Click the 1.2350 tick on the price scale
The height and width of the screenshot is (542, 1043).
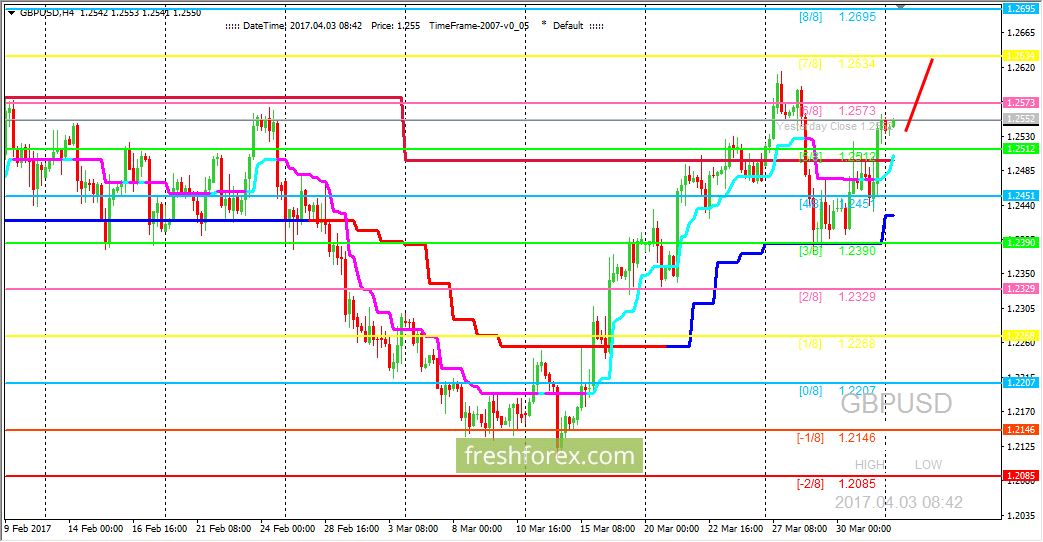point(1021,274)
